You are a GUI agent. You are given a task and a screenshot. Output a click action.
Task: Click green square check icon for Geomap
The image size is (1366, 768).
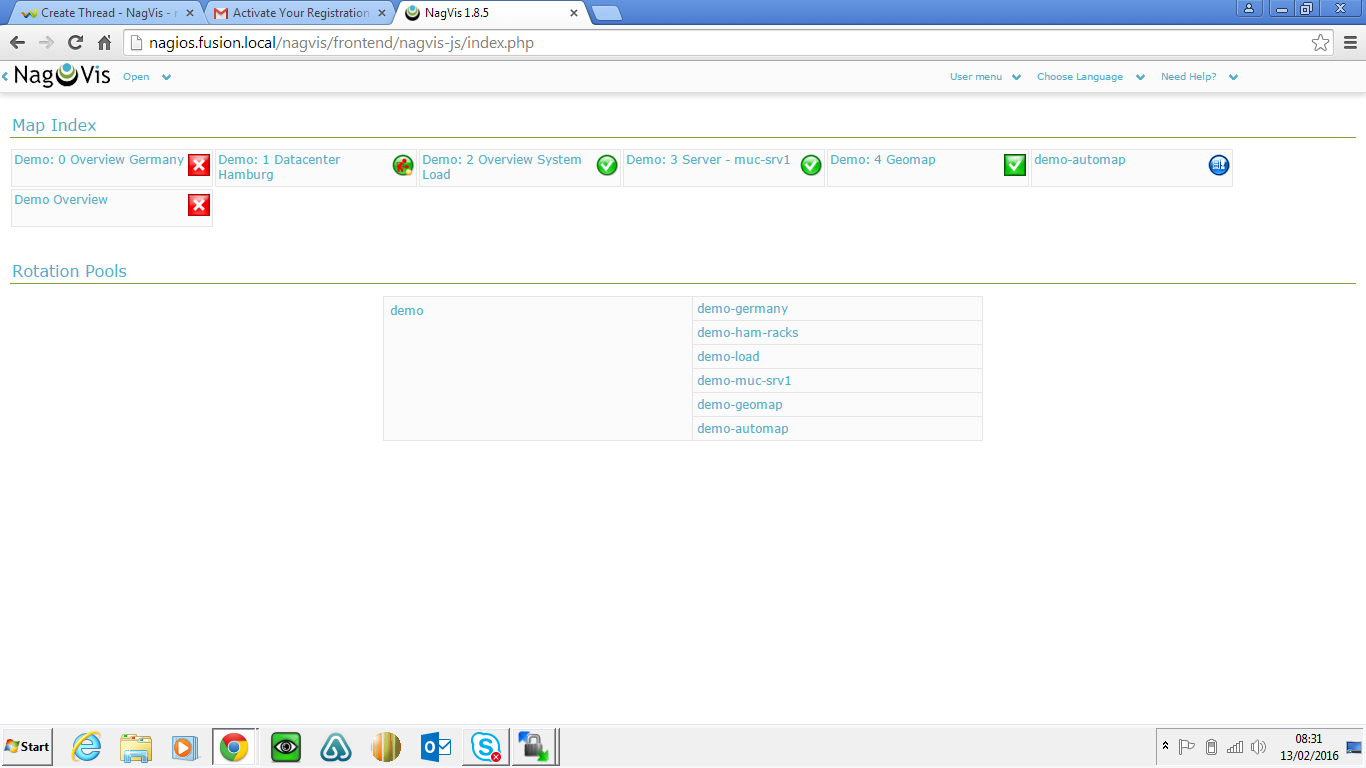click(x=1015, y=165)
